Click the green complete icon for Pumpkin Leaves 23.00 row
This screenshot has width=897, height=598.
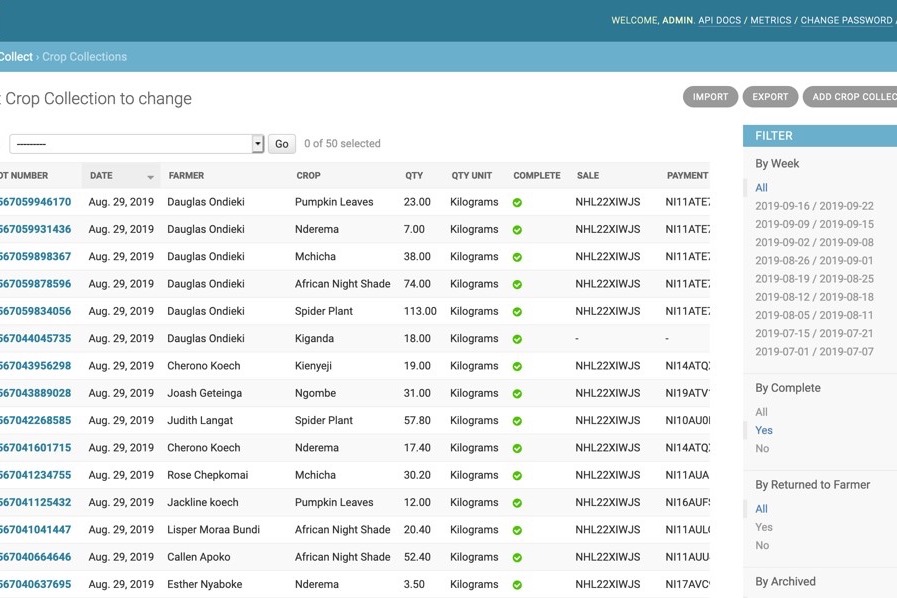517,202
